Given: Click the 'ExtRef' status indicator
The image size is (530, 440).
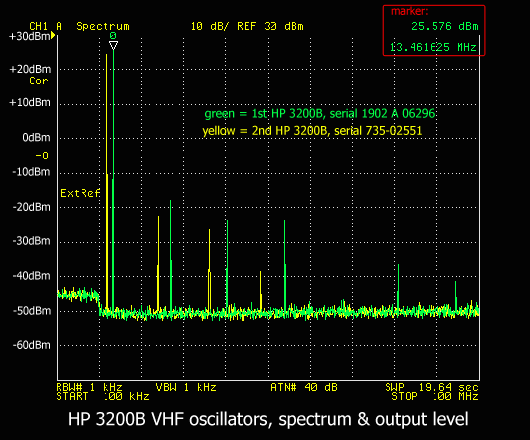Looking at the screenshot, I should pyautogui.click(x=80, y=193).
